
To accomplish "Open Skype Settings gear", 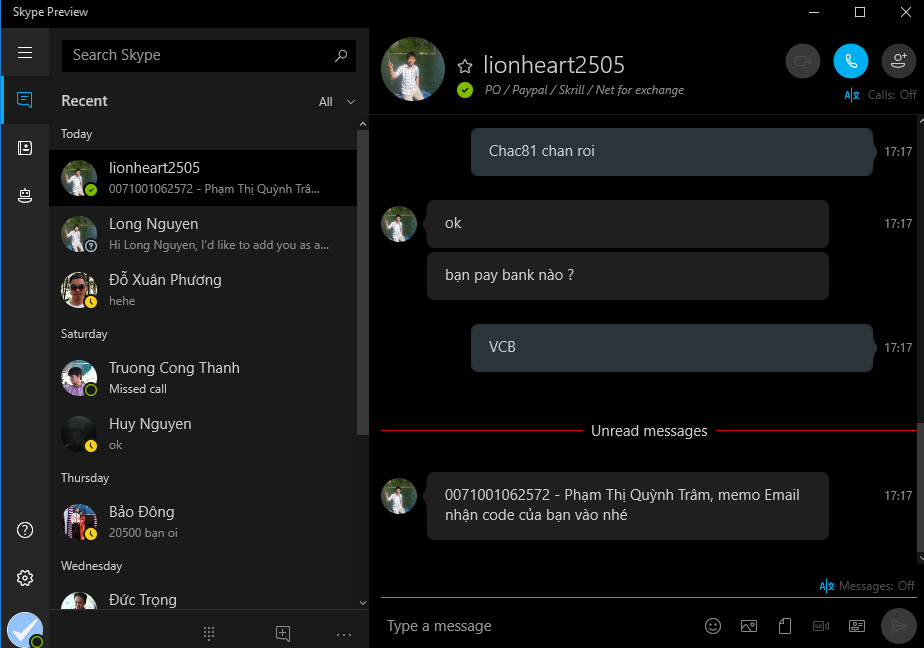I will [25, 578].
